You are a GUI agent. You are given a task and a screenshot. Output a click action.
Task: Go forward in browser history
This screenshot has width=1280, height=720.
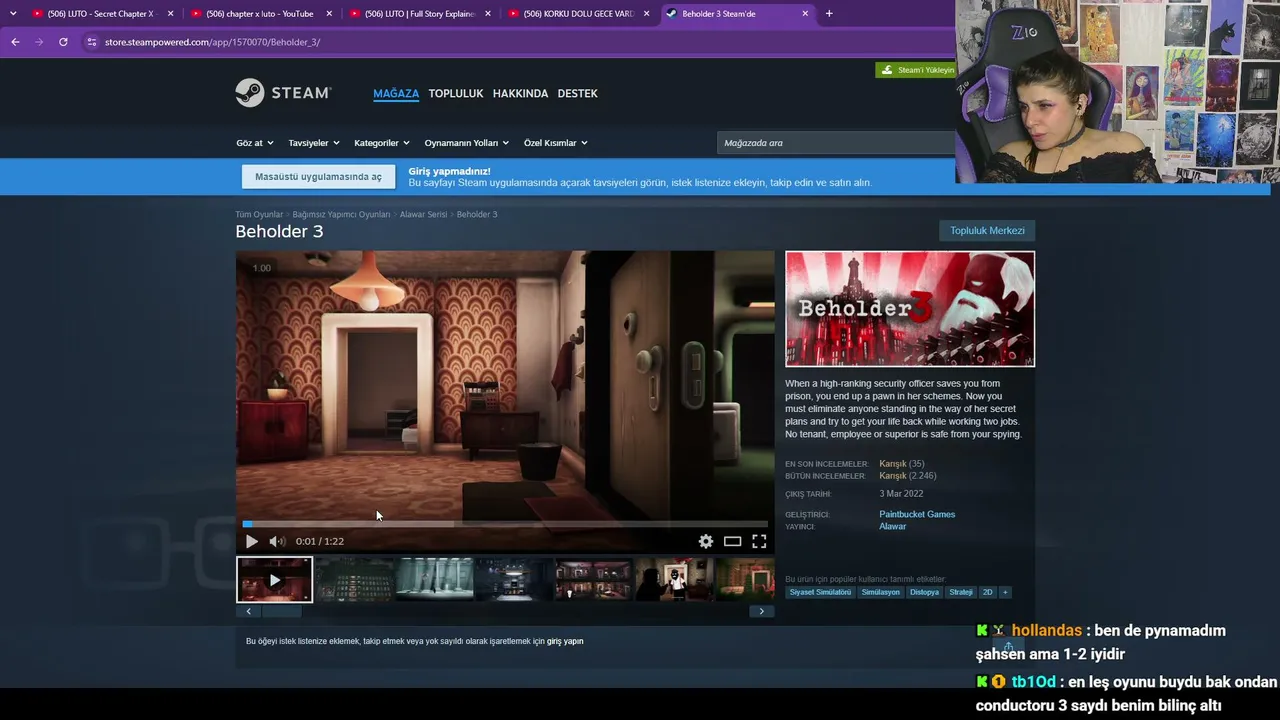coord(39,42)
